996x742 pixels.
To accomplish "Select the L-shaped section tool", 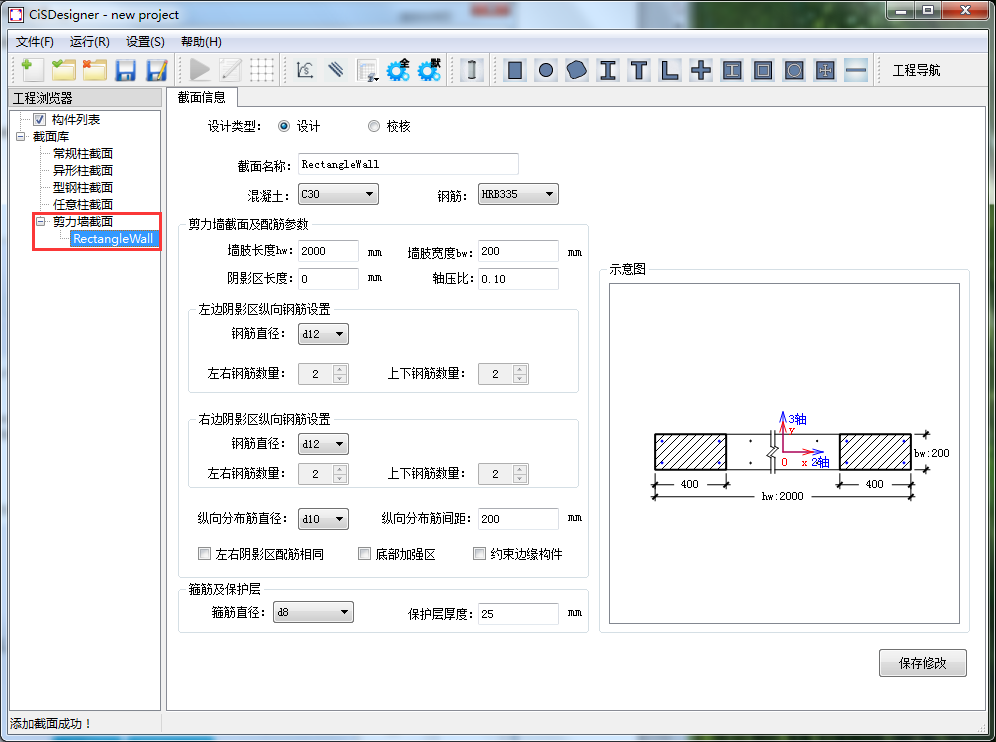I will [670, 70].
